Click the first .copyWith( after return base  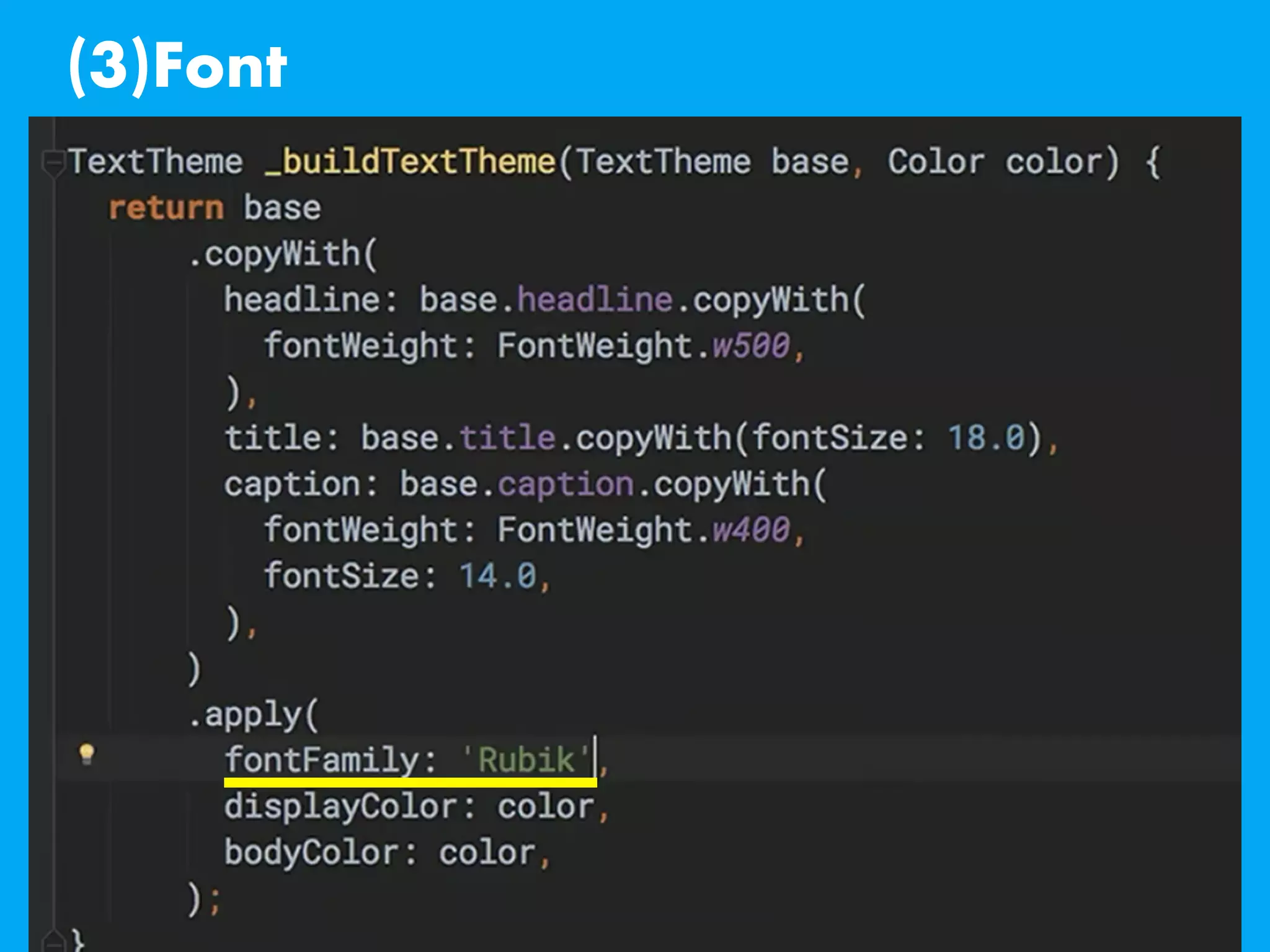283,254
